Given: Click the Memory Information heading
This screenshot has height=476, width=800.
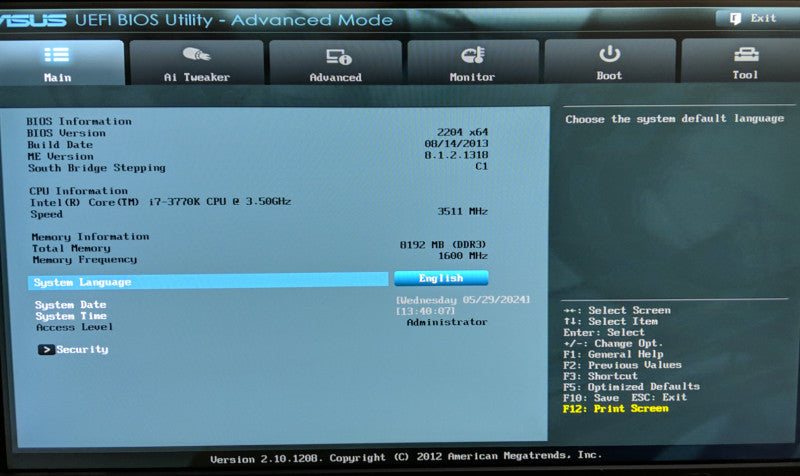Looking at the screenshot, I should 90,237.
